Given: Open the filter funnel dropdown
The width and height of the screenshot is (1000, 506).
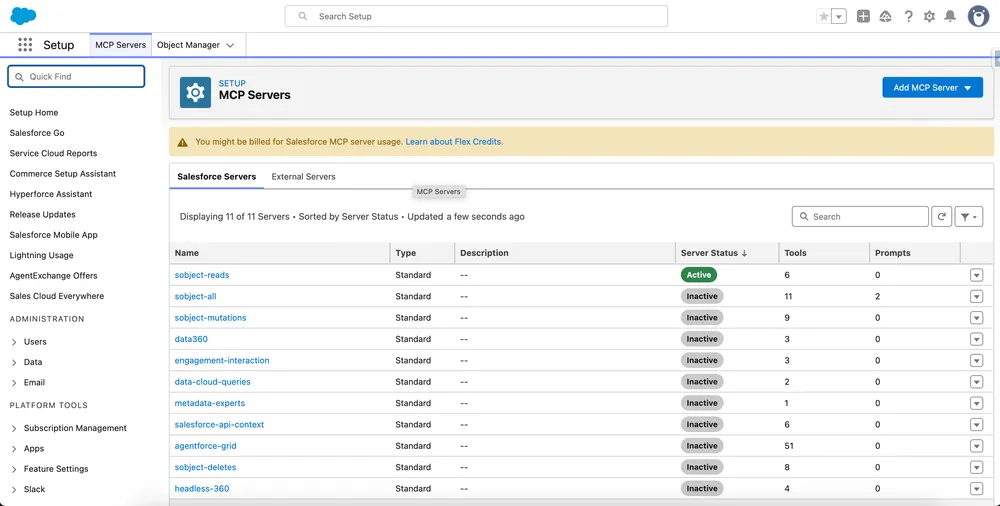Looking at the screenshot, I should [x=969, y=217].
